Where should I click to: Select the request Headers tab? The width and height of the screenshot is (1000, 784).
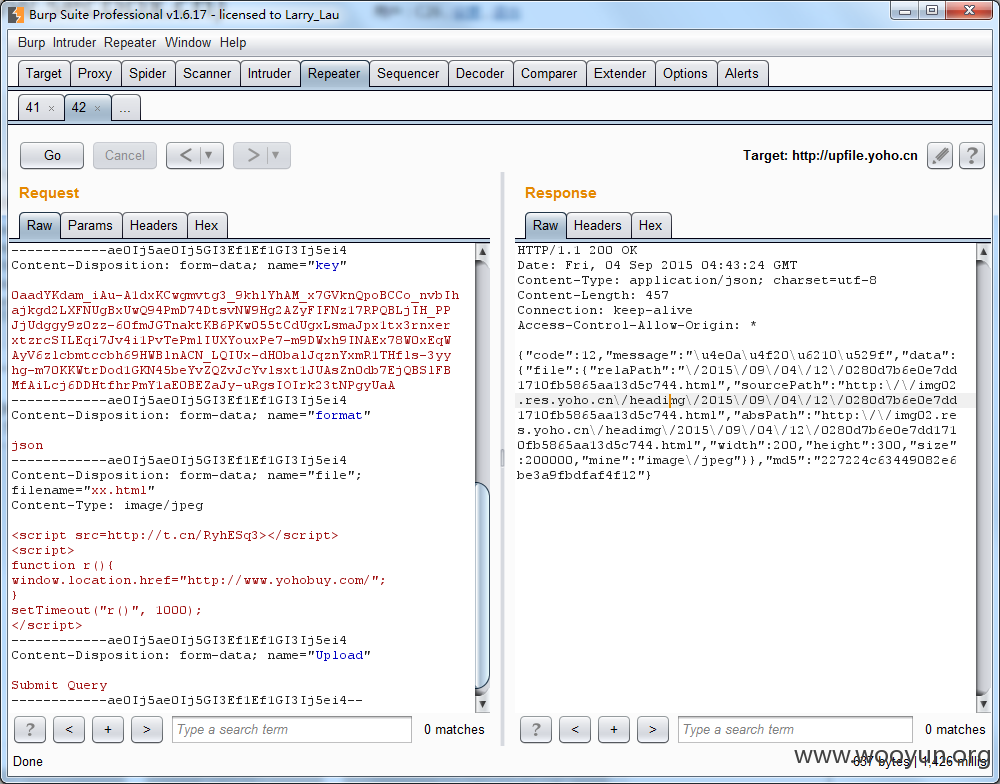pos(154,225)
